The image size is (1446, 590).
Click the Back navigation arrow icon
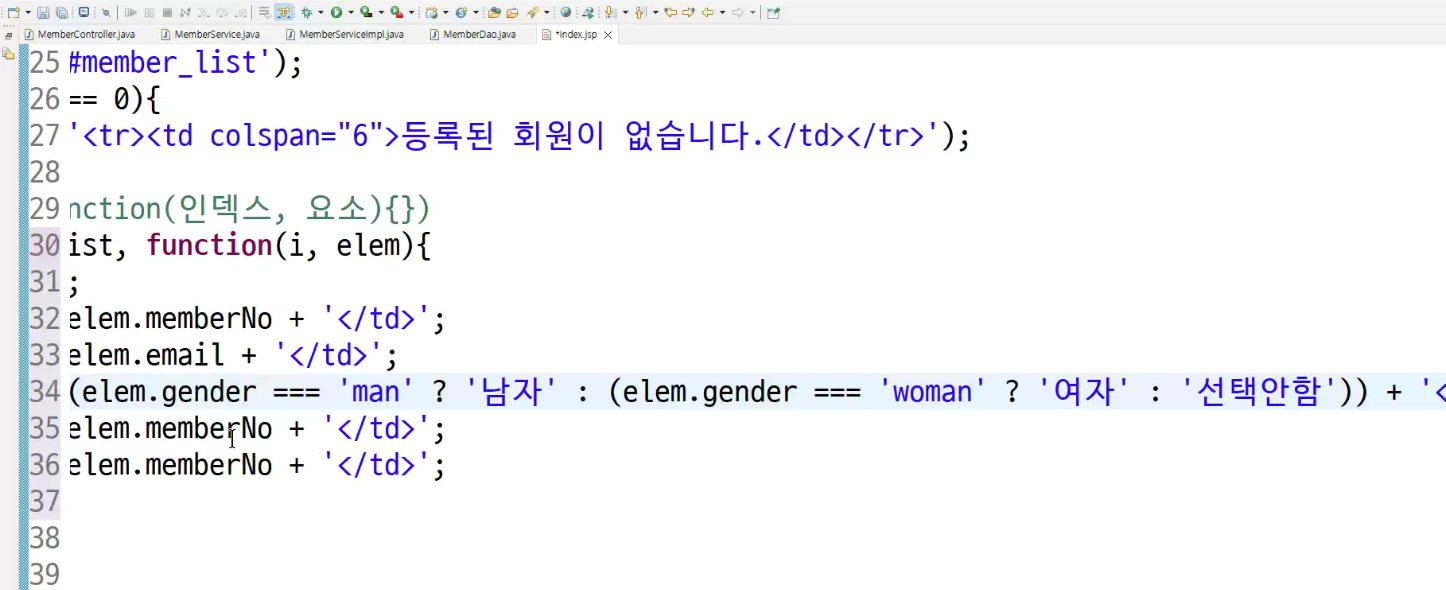pyautogui.click(x=707, y=13)
